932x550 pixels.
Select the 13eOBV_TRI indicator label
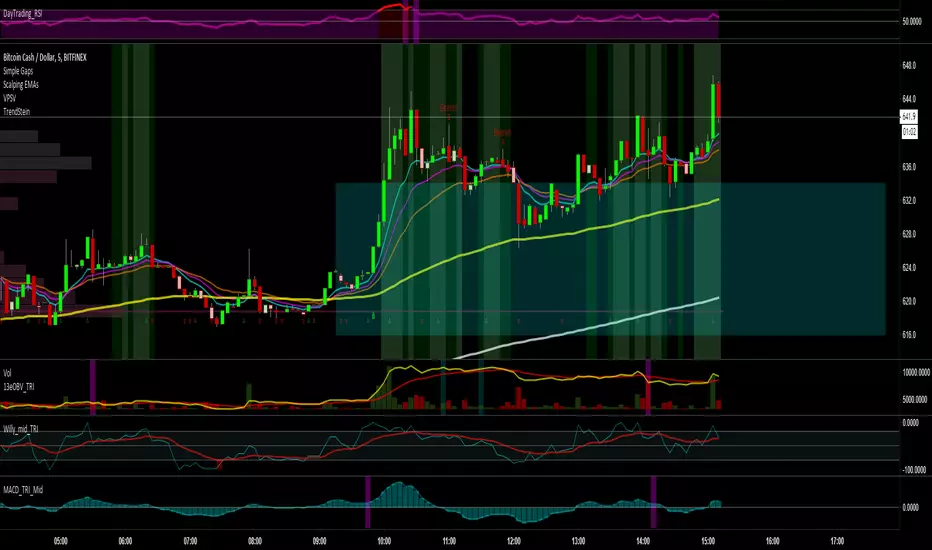(x=18, y=386)
